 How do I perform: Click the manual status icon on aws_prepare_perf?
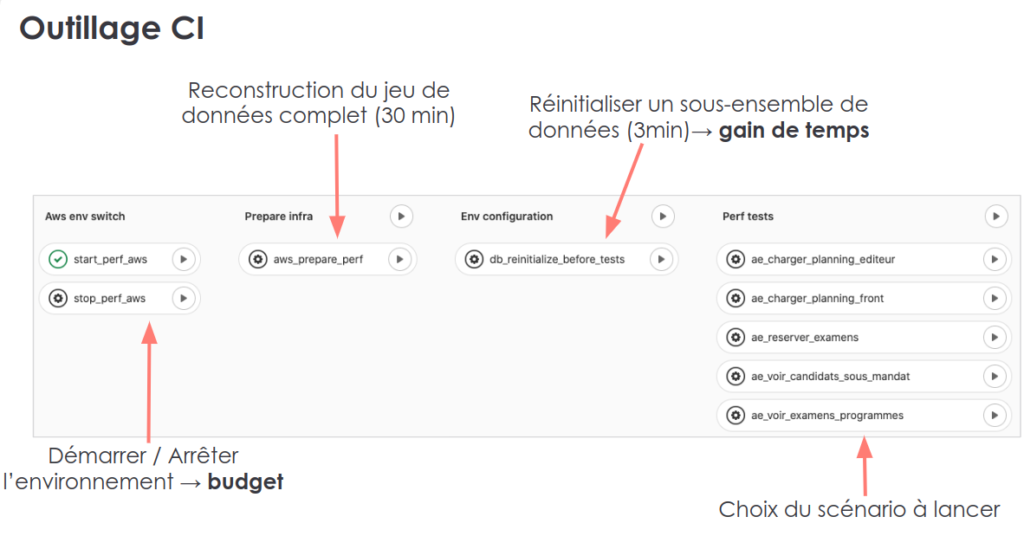pyautogui.click(x=258, y=259)
